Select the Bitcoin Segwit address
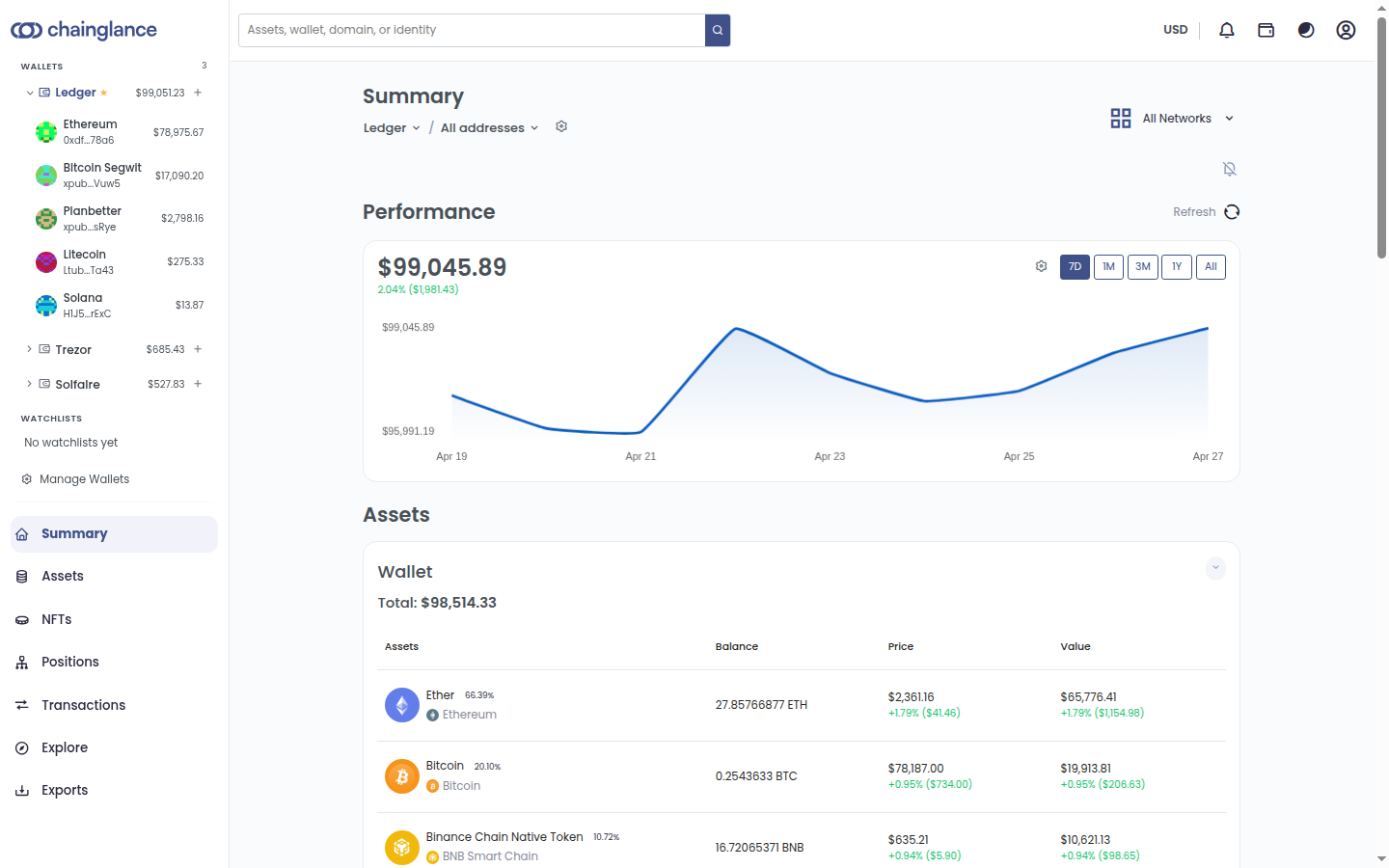 pos(120,176)
